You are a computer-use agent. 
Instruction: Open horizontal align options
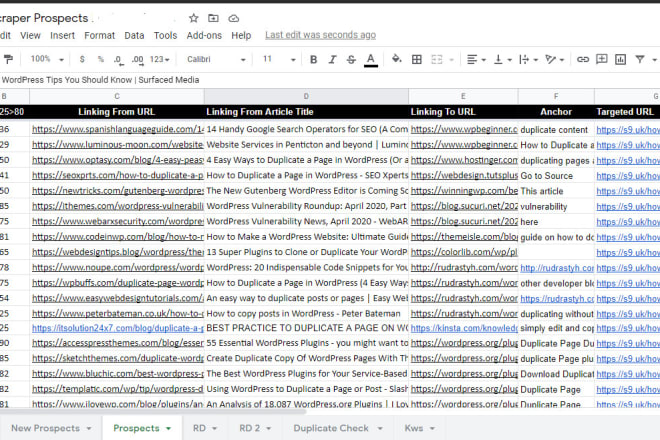(476, 59)
